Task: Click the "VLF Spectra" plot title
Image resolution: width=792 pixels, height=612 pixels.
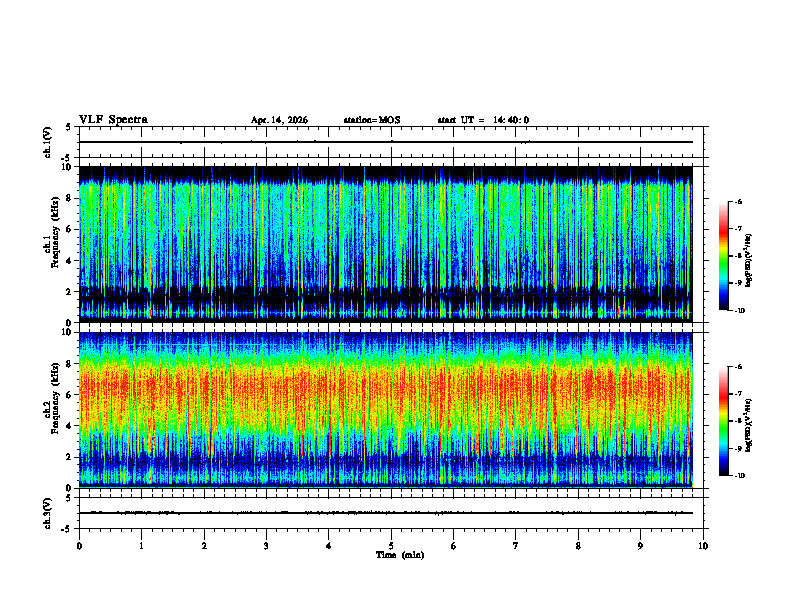Action: 113,120
